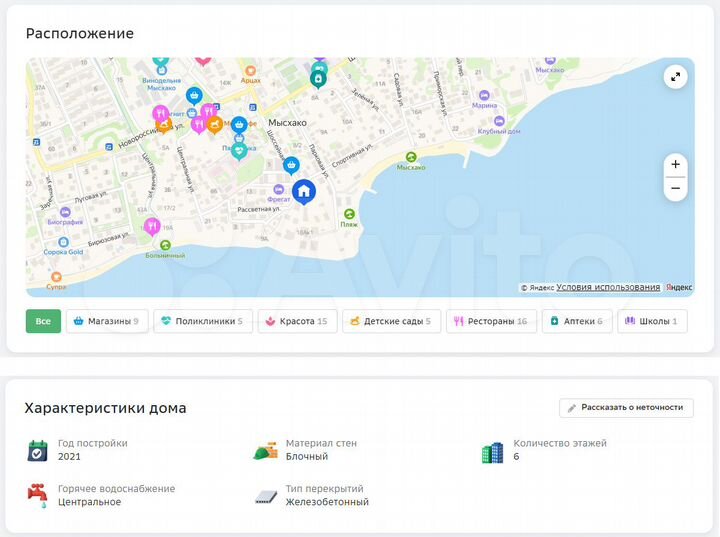Select the Винодельня Мысхако marker
Image resolution: width=720 pixels, height=537 pixels.
(161, 70)
